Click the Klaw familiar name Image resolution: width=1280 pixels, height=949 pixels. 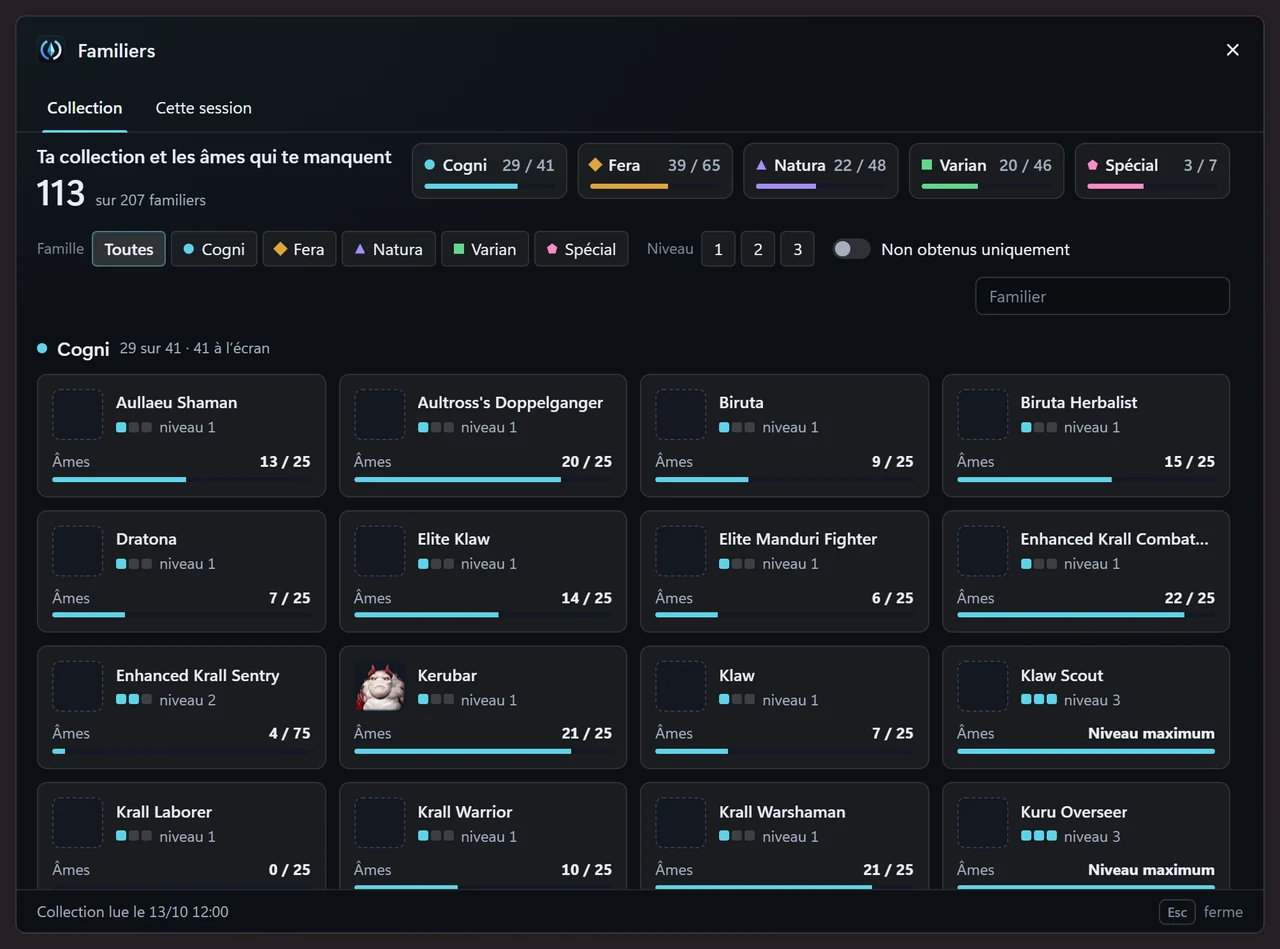pos(737,676)
